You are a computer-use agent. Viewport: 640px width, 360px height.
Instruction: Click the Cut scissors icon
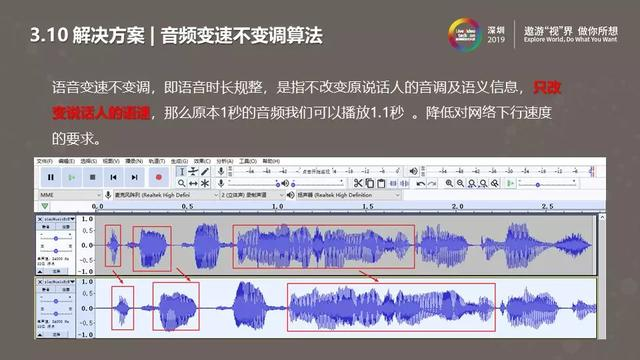point(358,183)
